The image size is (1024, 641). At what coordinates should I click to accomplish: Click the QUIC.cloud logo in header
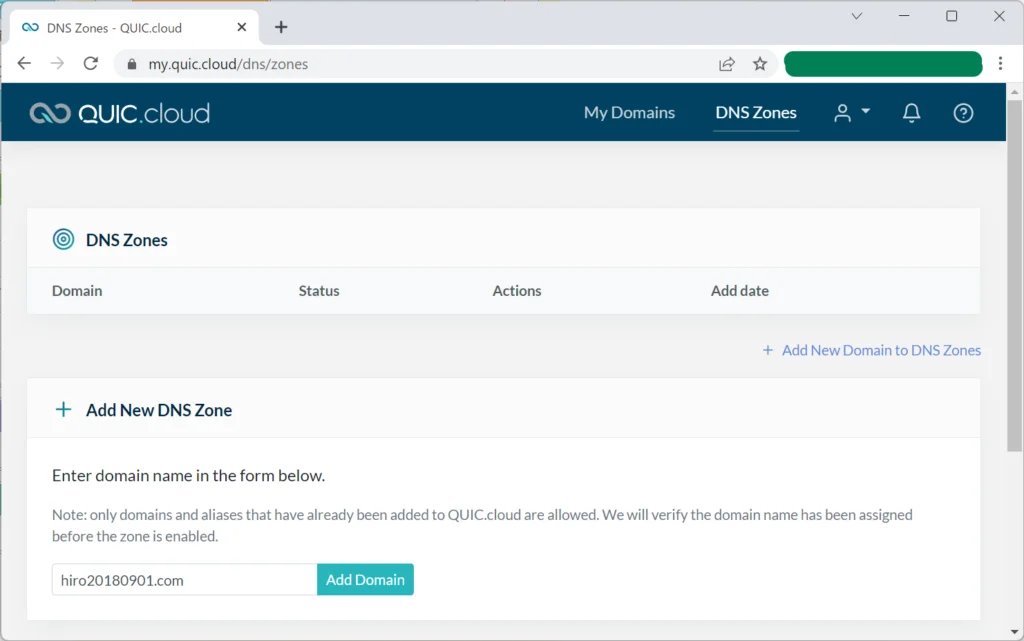click(120, 114)
